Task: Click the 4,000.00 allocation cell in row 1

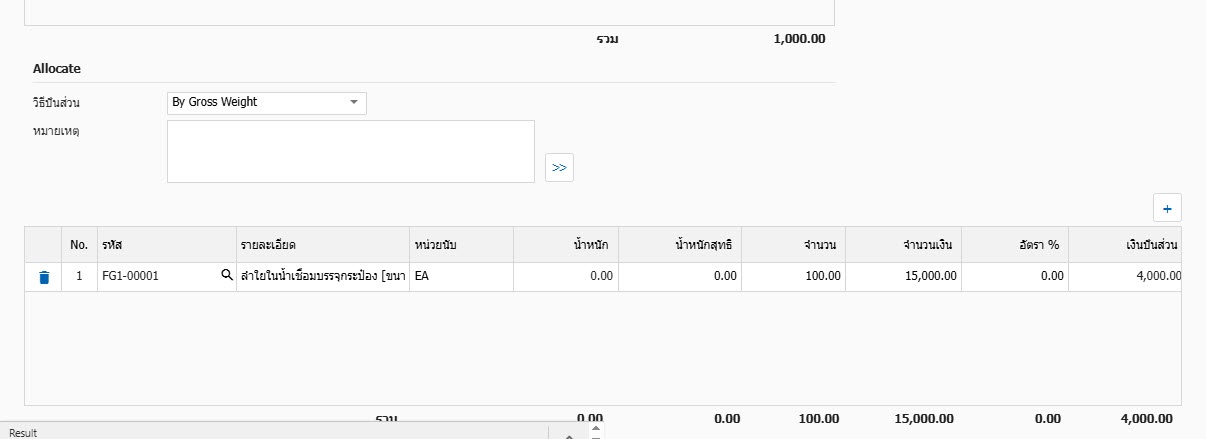Action: (1125, 277)
